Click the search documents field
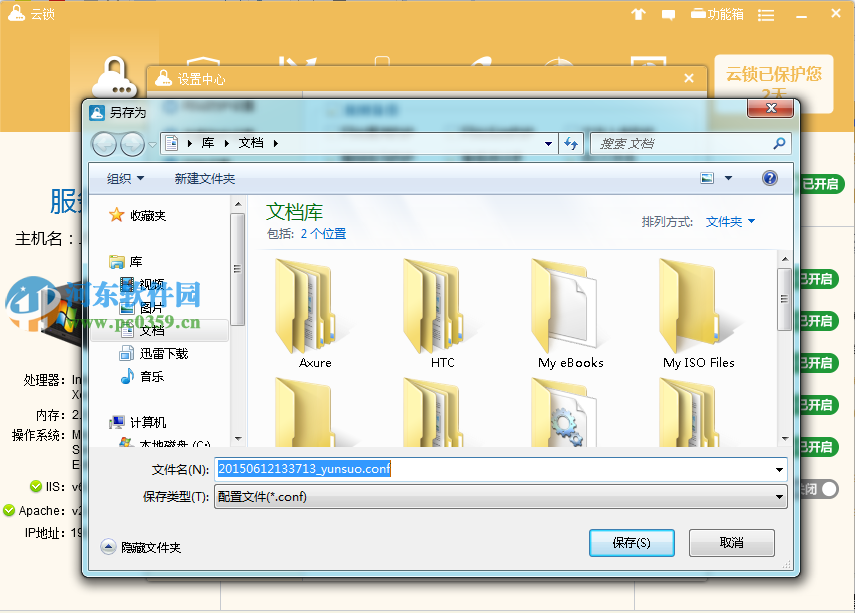 point(682,143)
